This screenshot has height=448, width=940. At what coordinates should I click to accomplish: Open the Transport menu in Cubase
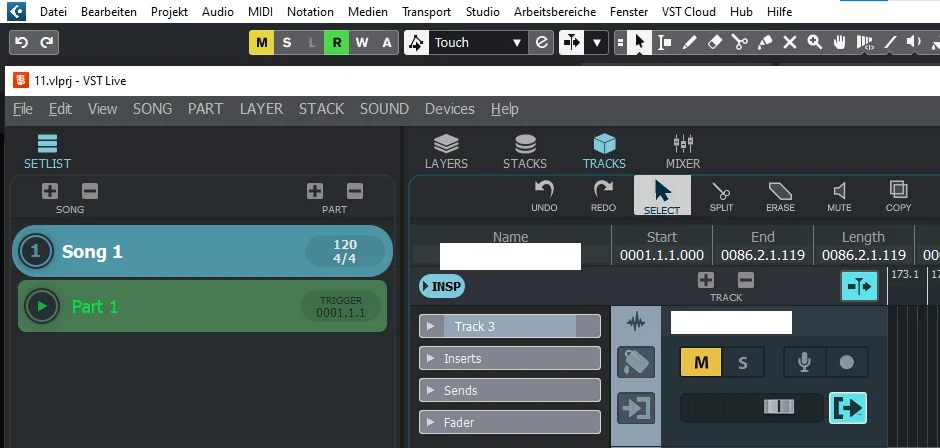(426, 11)
